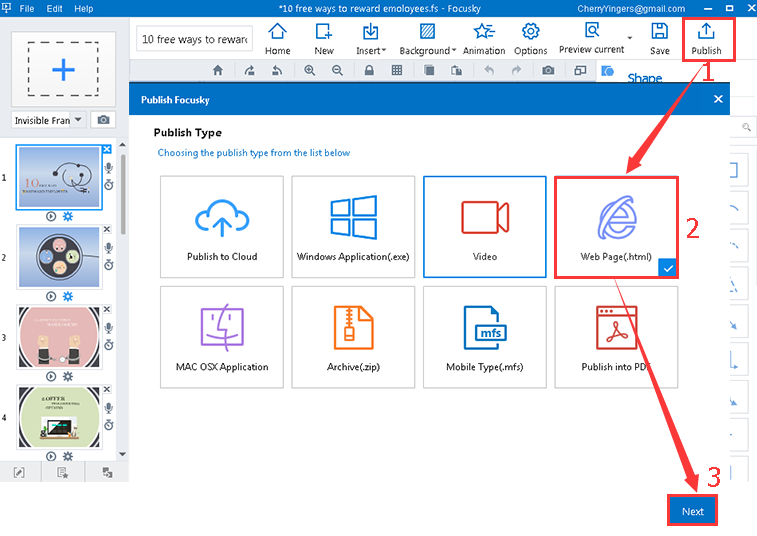Open the Edit menu

[54, 9]
